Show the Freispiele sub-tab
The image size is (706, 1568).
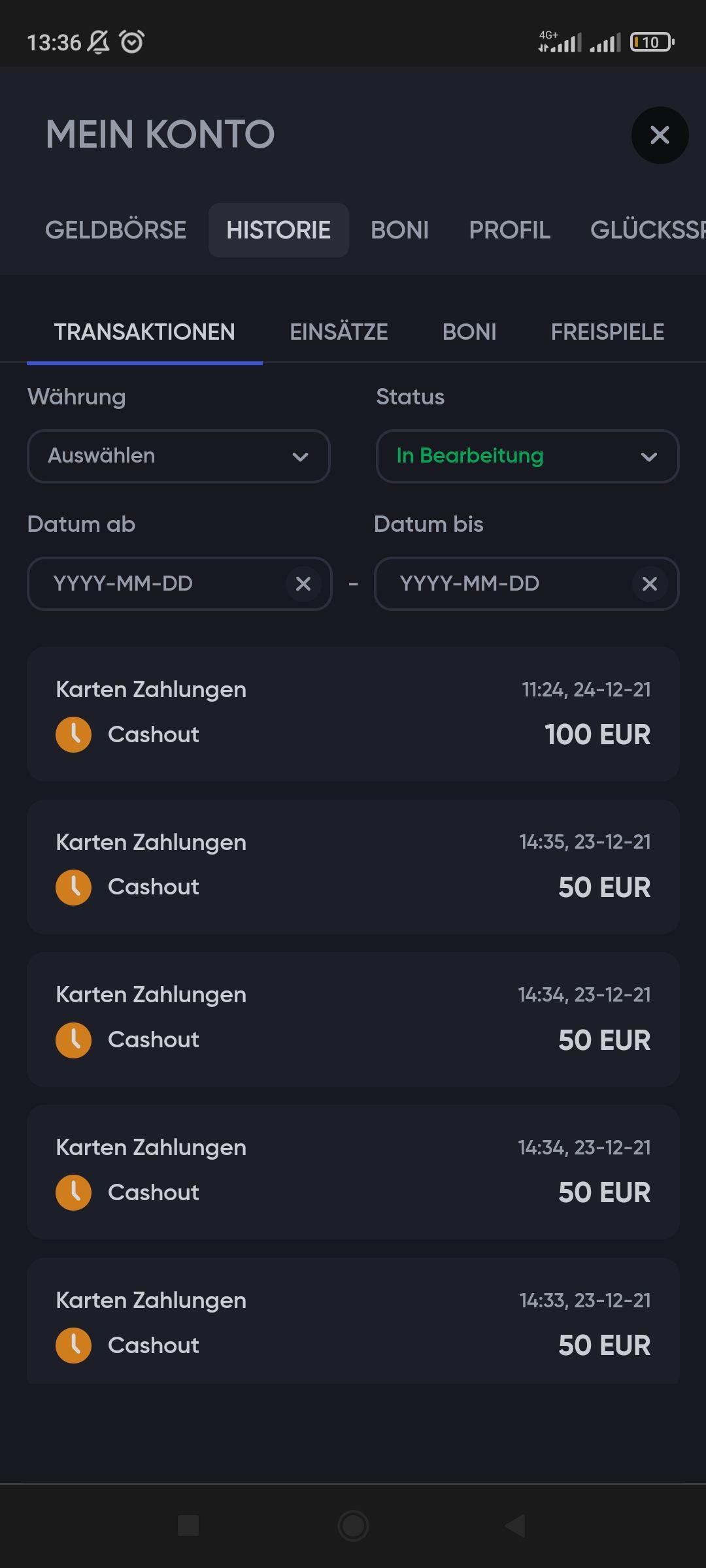coord(607,332)
